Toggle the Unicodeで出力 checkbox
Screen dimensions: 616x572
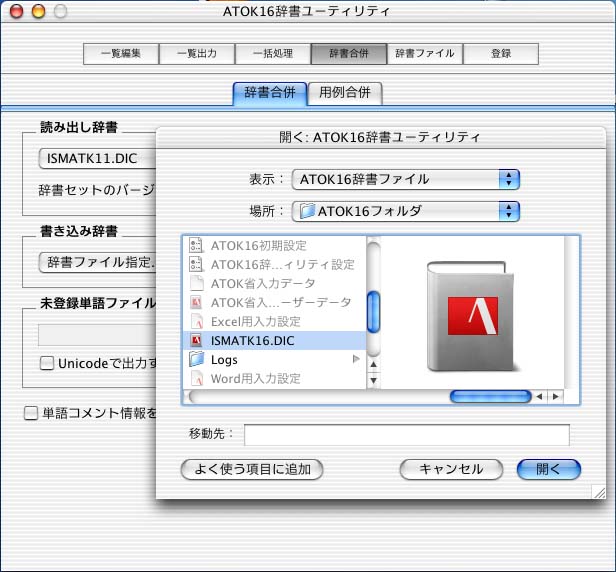tap(47, 363)
